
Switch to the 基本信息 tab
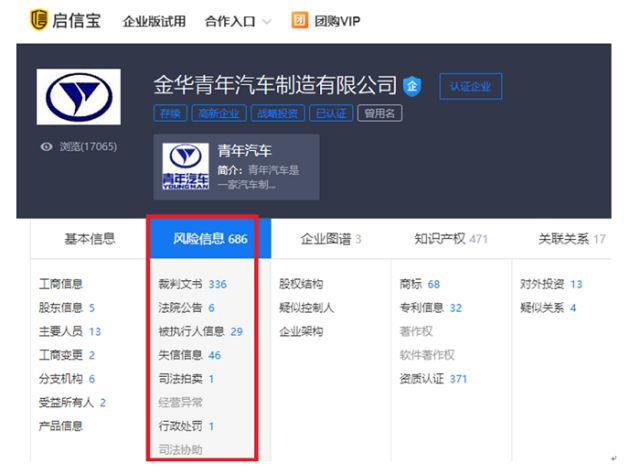[90, 238]
